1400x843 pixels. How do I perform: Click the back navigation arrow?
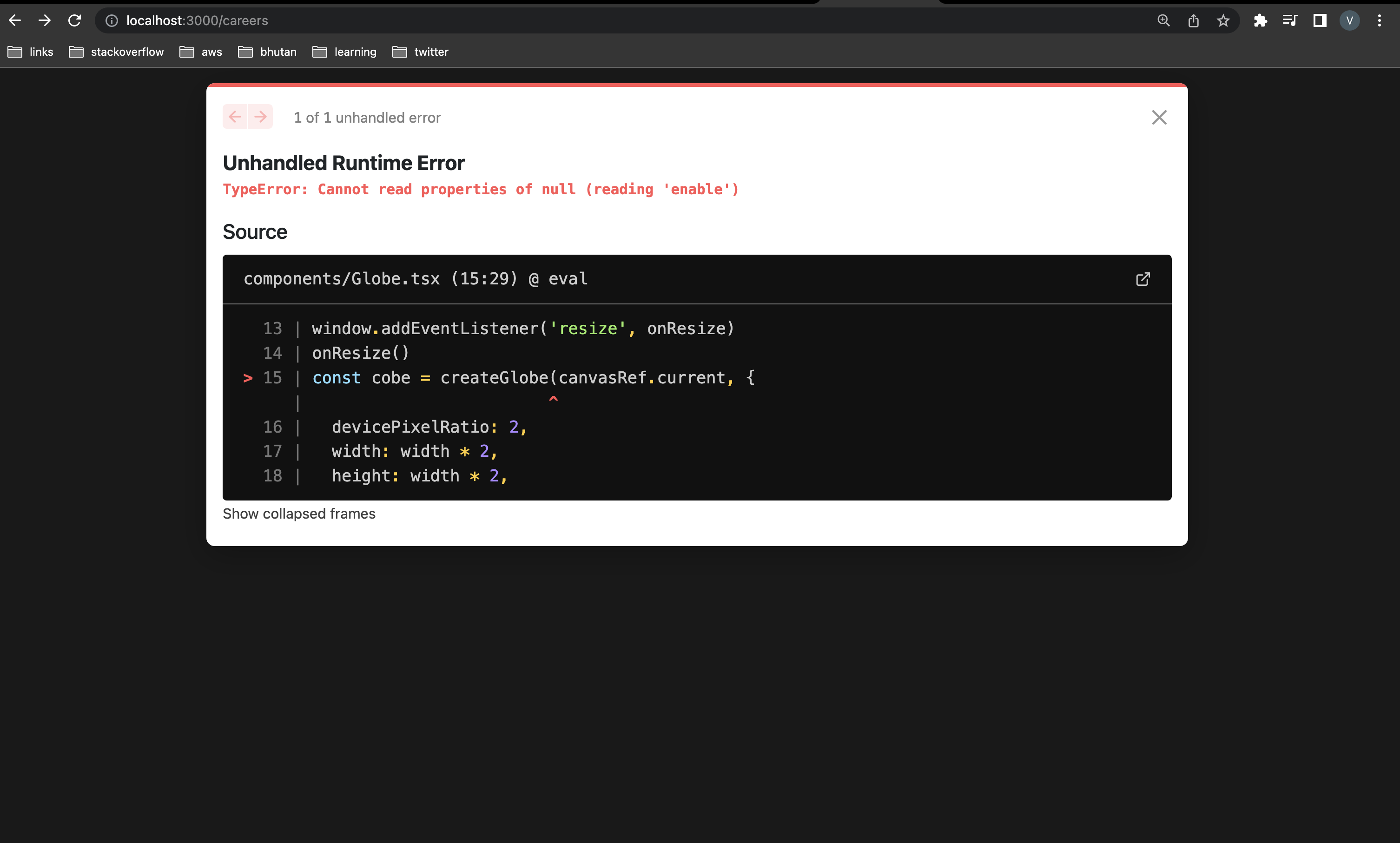click(15, 20)
